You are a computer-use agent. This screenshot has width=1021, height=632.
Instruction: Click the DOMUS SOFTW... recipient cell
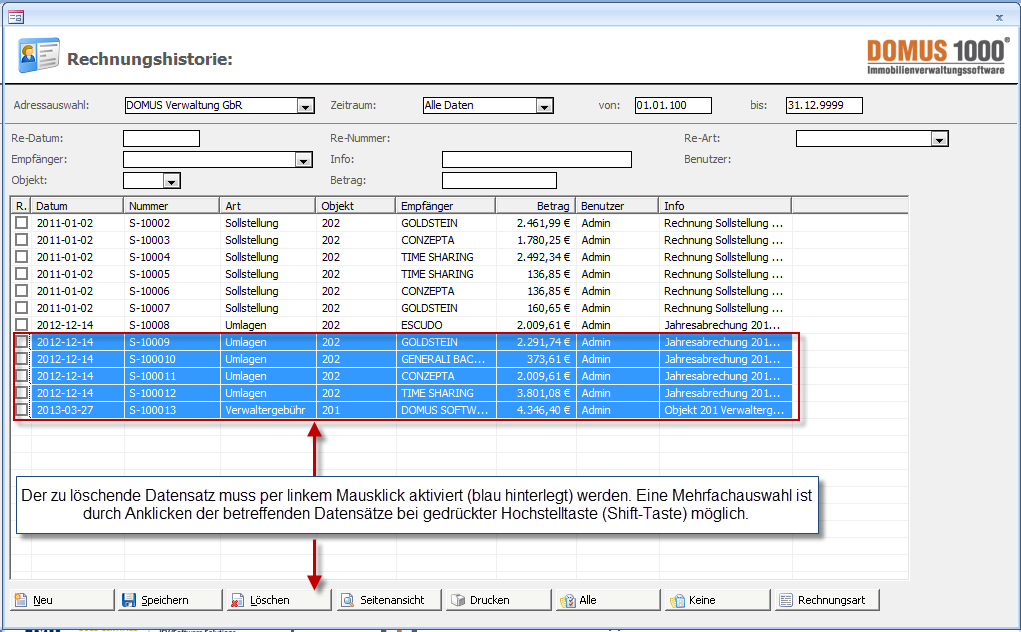point(444,410)
